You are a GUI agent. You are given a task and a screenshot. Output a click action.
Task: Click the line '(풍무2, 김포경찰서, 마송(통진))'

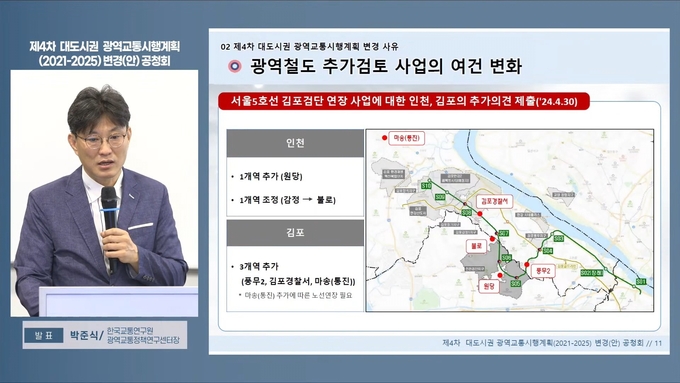[298, 282]
